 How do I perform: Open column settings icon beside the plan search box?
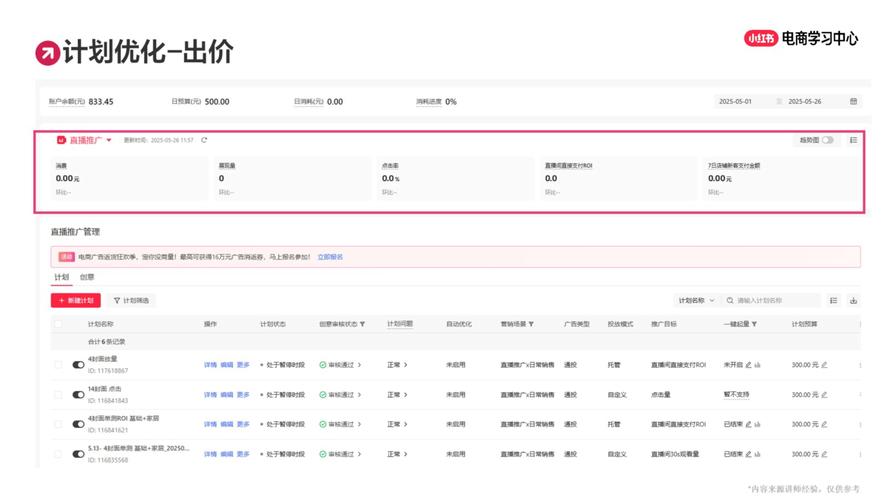[834, 300]
